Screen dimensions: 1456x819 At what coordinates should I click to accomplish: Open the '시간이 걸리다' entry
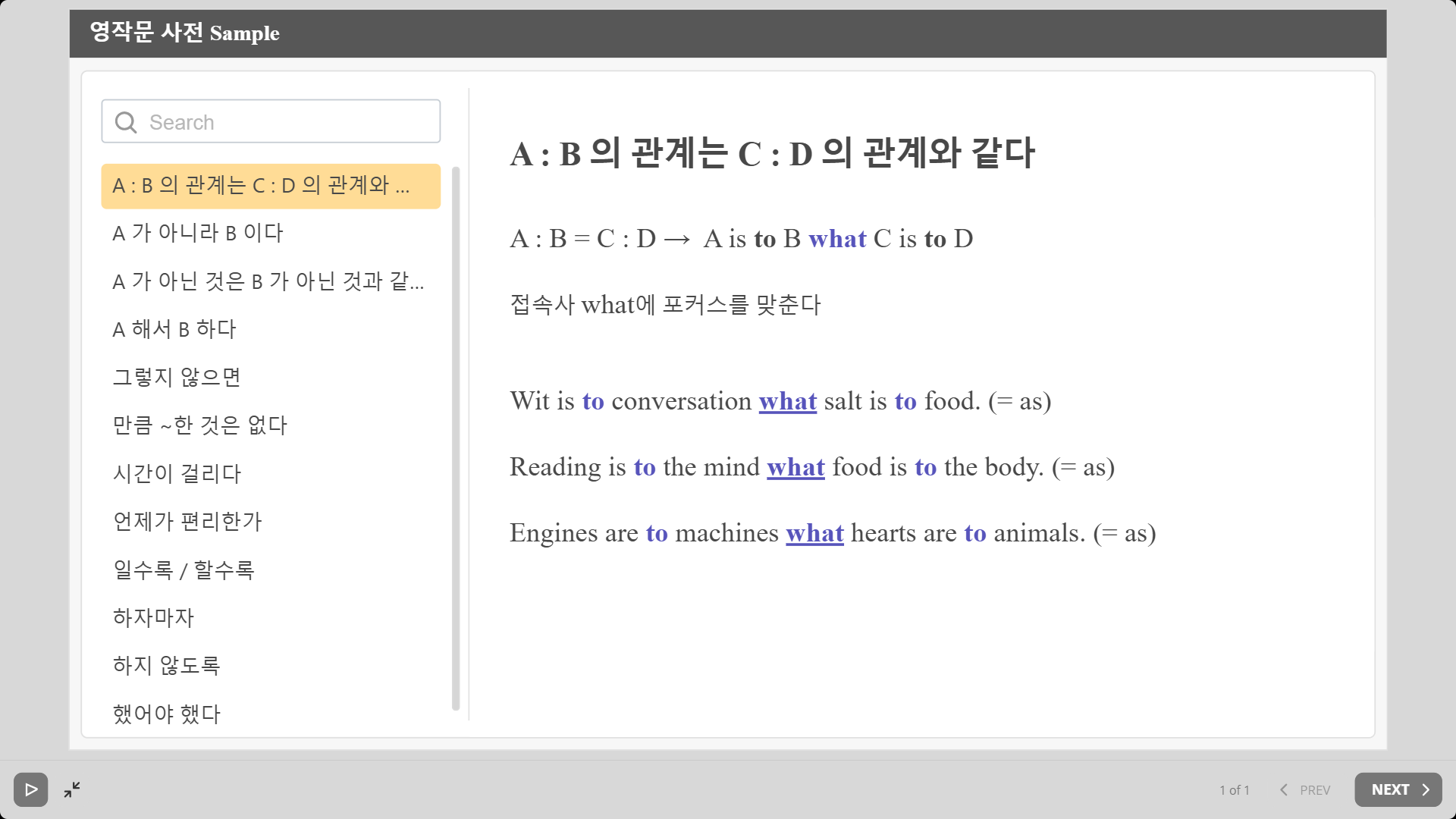271,473
